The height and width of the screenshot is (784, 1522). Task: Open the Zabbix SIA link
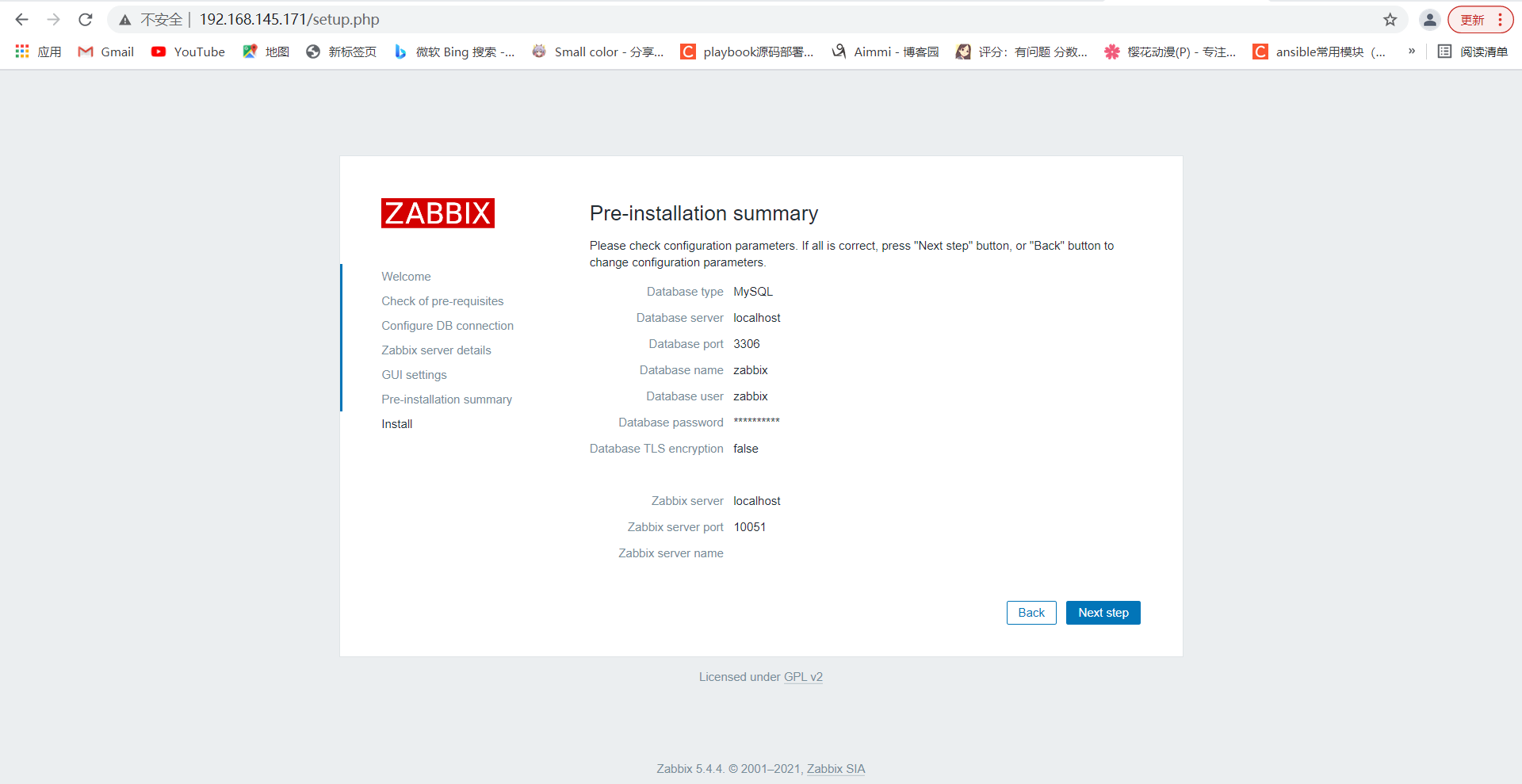point(836,769)
